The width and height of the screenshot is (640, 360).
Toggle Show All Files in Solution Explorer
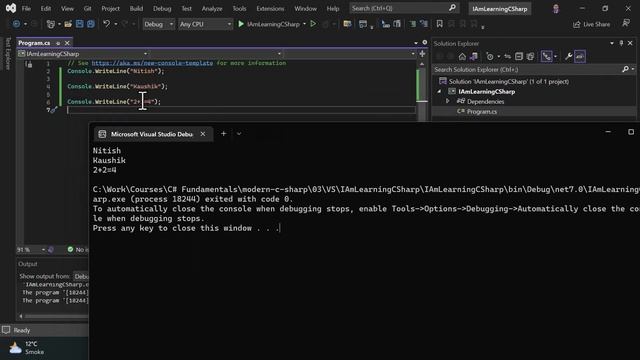tap(530, 57)
